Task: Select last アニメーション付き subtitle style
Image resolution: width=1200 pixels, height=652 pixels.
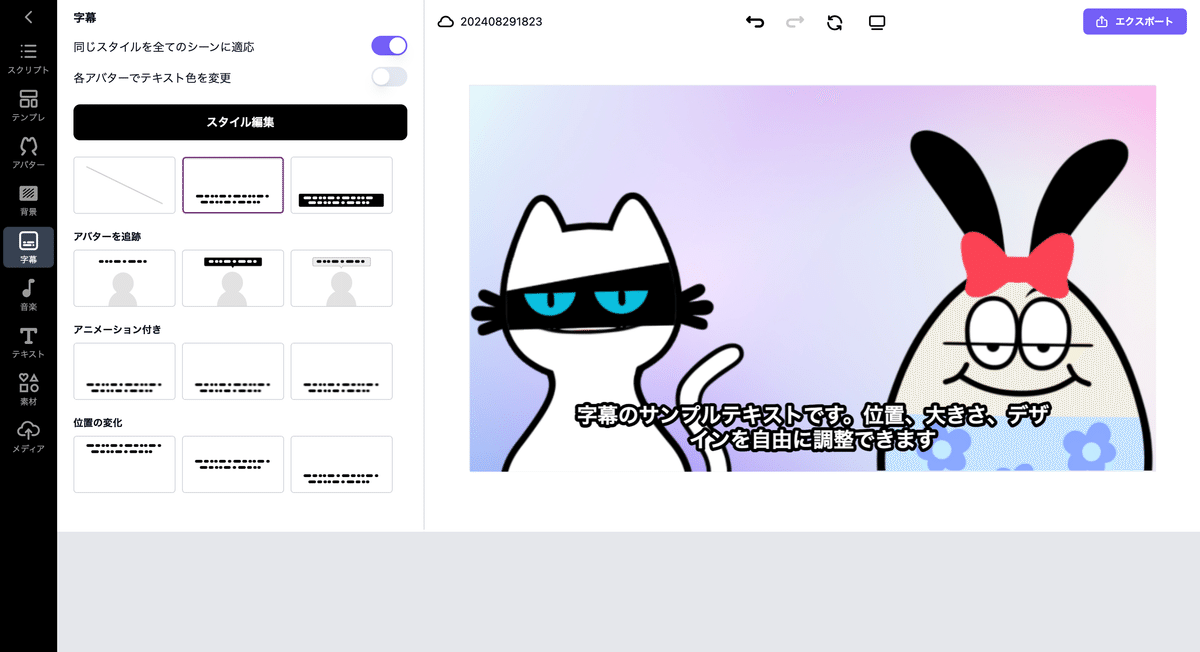Action: click(342, 371)
